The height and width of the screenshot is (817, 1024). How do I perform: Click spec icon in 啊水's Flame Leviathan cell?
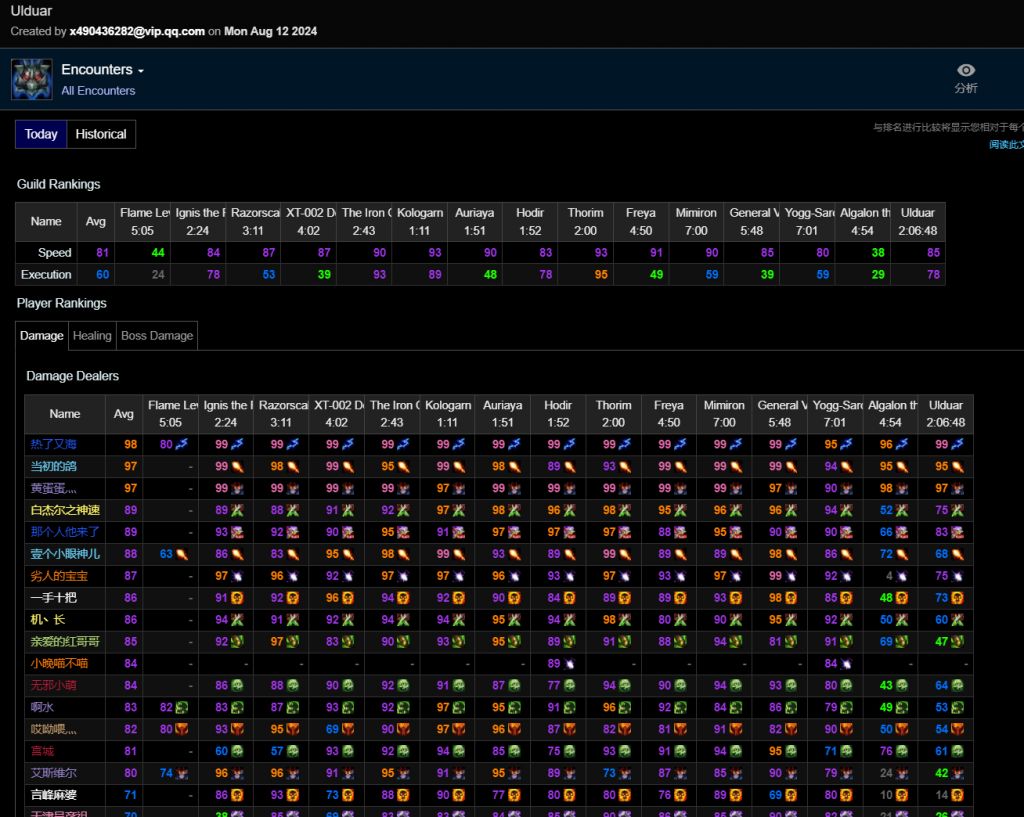pos(182,708)
